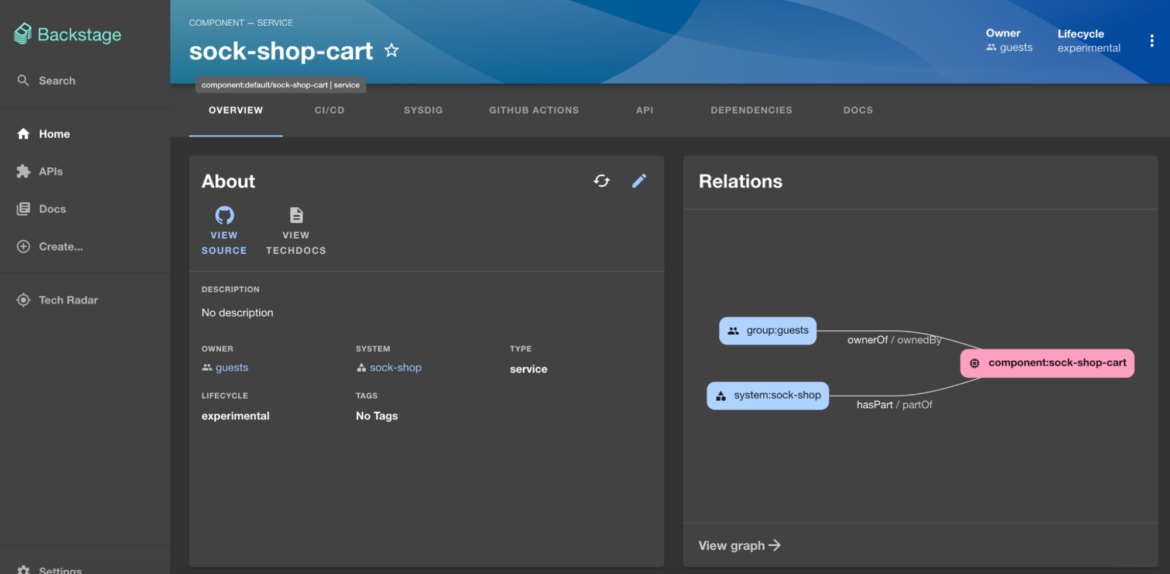The image size is (1170, 574).
Task: Open the GitHub Actions tab
Action: tap(534, 110)
